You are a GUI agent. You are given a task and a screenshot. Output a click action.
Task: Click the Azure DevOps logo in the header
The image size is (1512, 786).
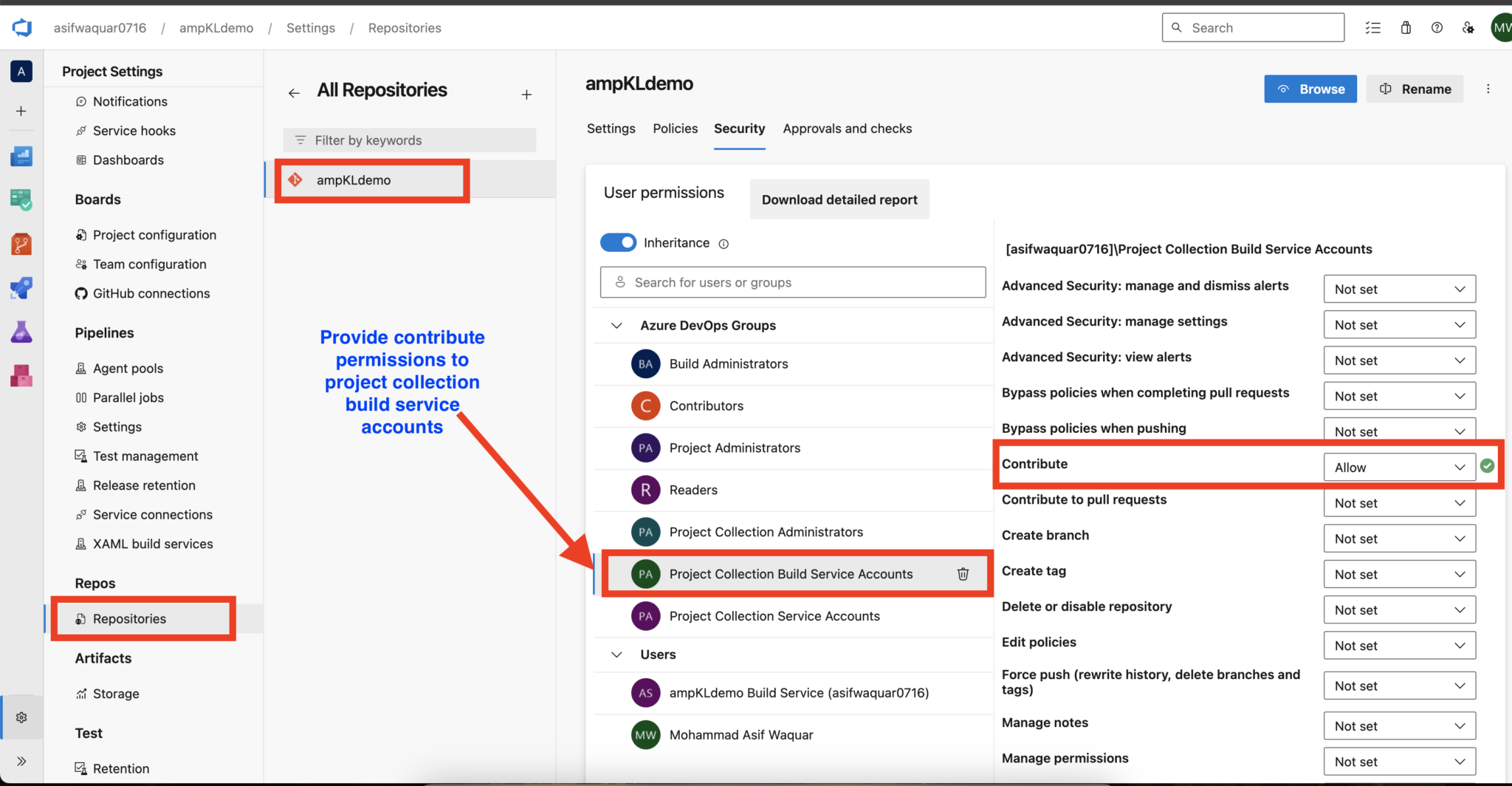(x=21, y=27)
